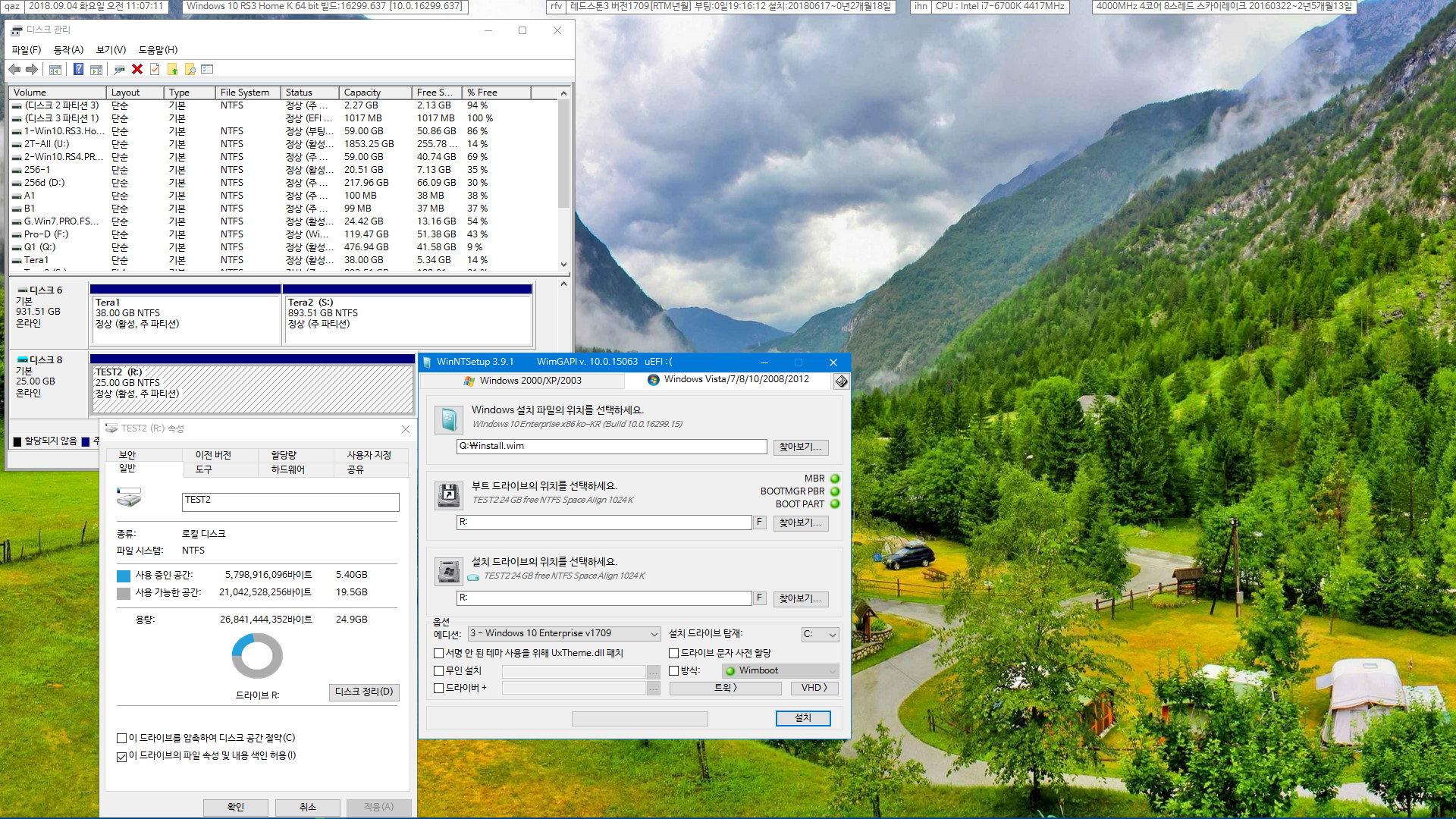Click 찾아보기 next to install.wim path
1456x819 pixels.
801,447
